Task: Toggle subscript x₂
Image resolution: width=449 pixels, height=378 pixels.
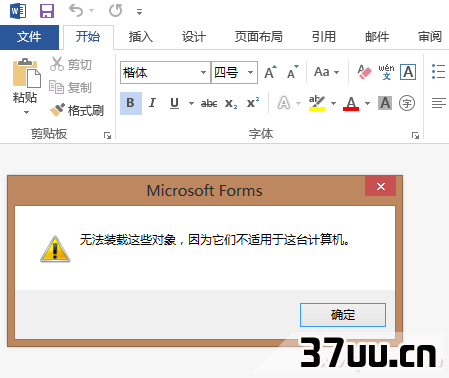Action: click(231, 103)
